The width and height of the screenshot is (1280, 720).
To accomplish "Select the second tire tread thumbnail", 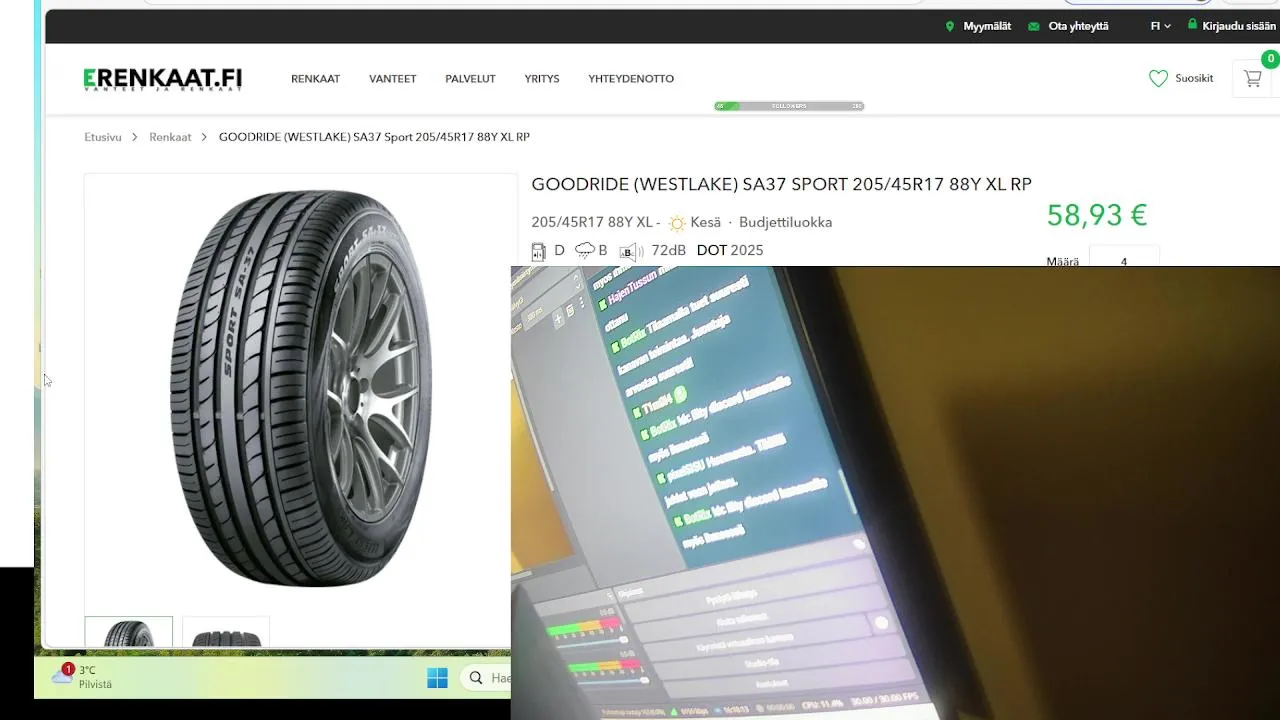I will [x=226, y=632].
